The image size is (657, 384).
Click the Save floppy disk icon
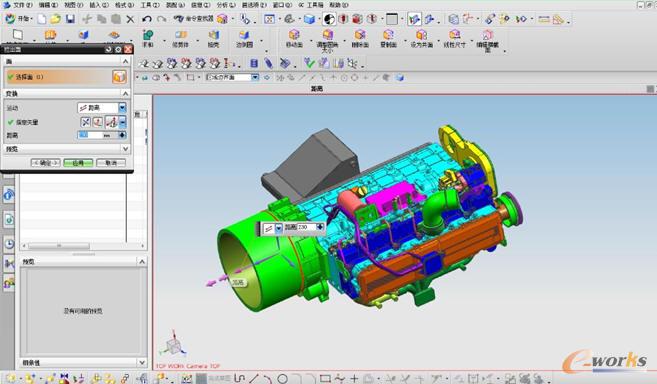coord(70,19)
